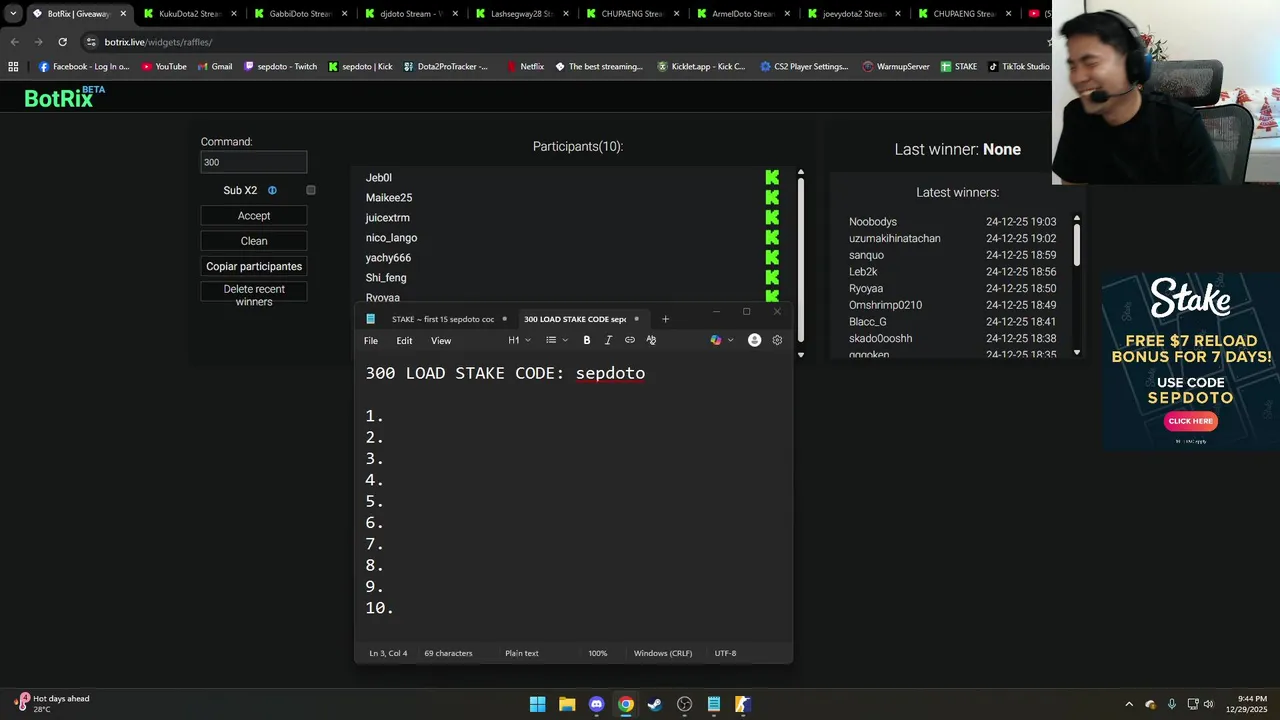Open UTF-8 encoding selector
The height and width of the screenshot is (720, 1280).
(x=725, y=653)
